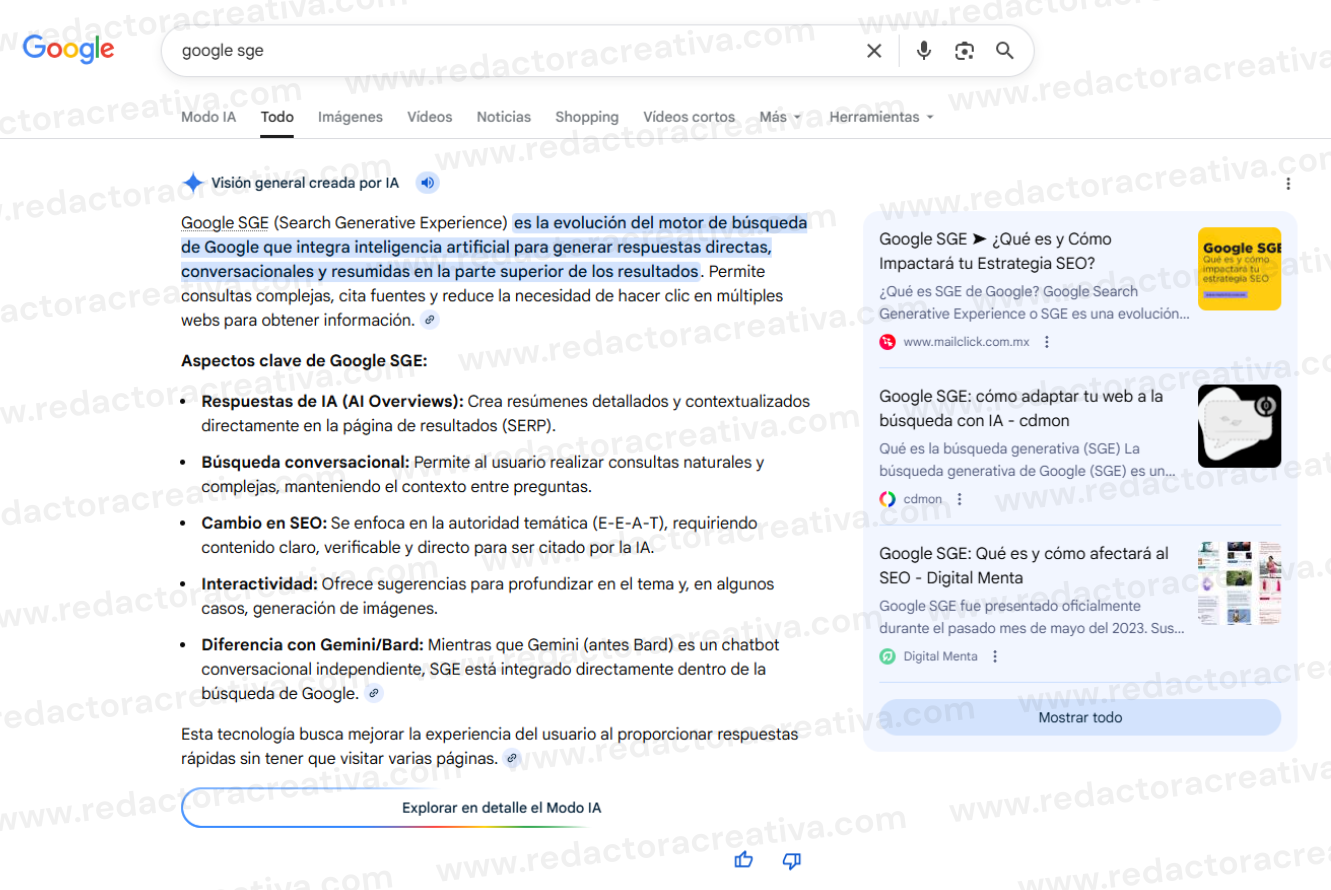Click 'Respuestas de IA (AI Overviews):' text

pos(332,401)
